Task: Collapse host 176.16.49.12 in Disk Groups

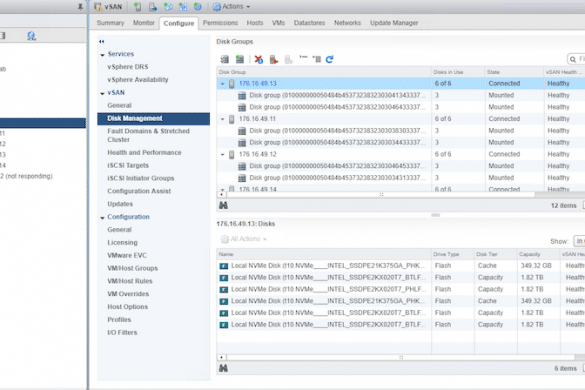Action: (223, 155)
